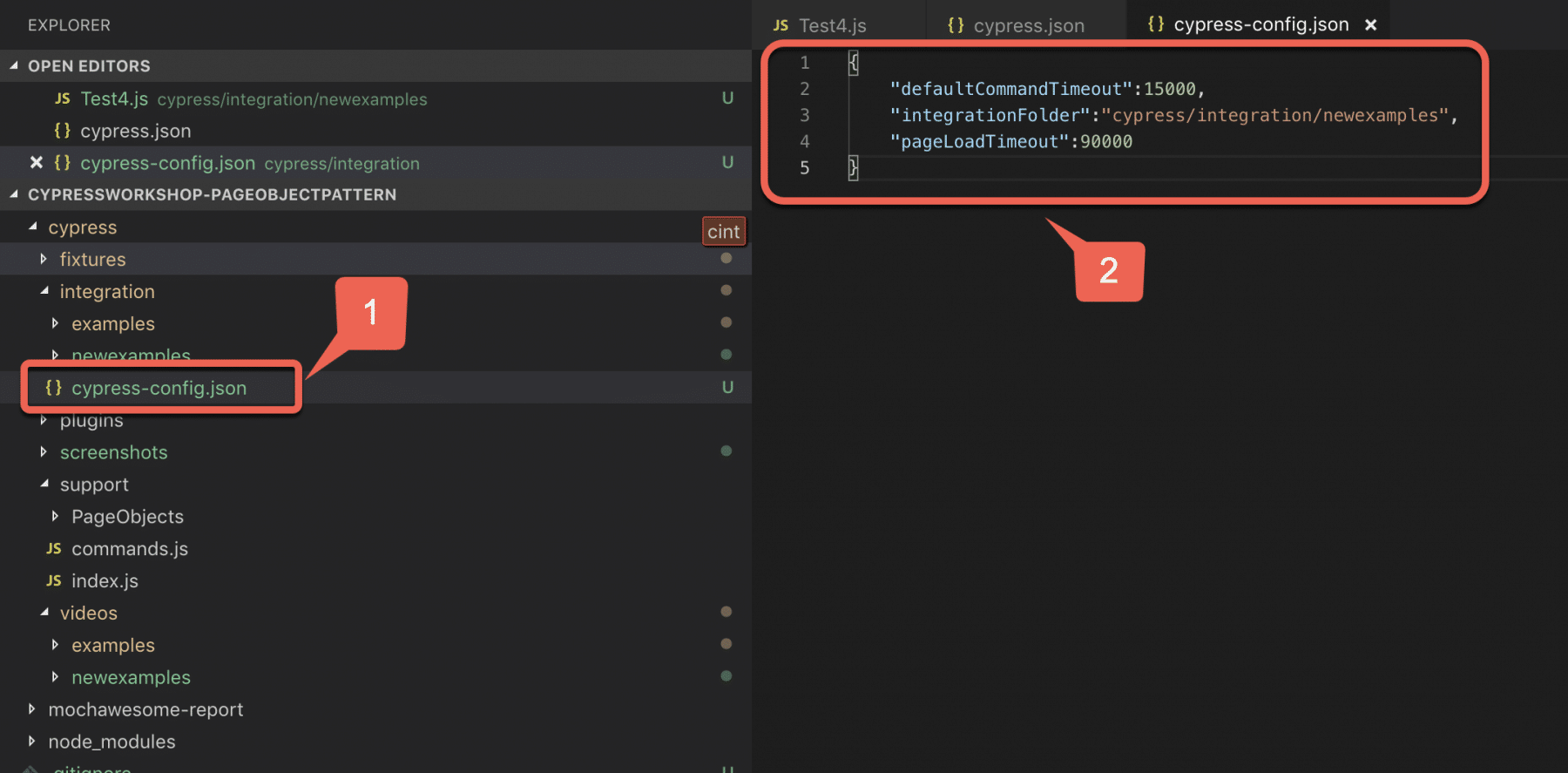Screen dimensions: 1568x773
Task: Collapse the support folder
Action: click(44, 484)
